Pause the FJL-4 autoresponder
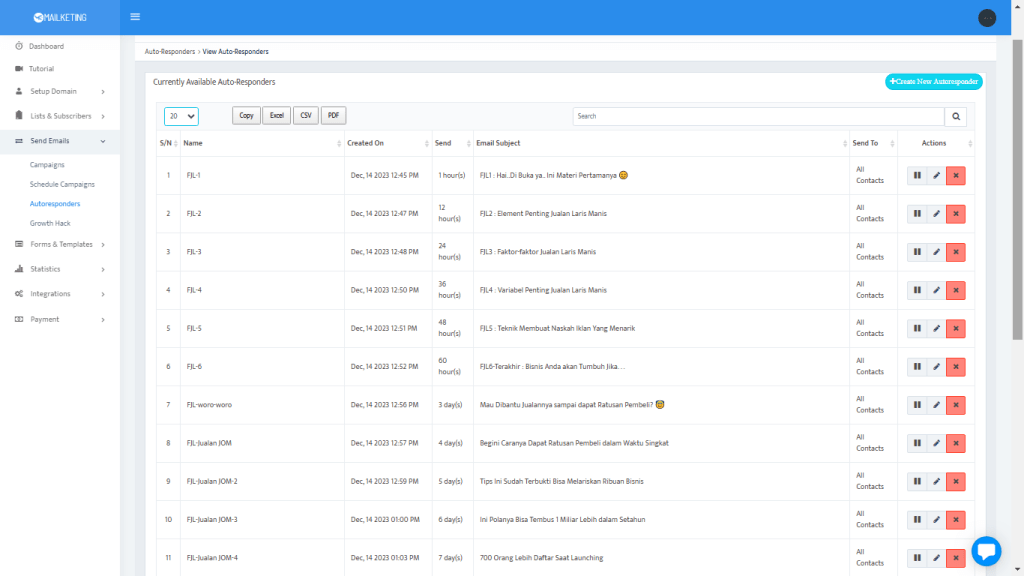The height and width of the screenshot is (576, 1024). coord(917,290)
